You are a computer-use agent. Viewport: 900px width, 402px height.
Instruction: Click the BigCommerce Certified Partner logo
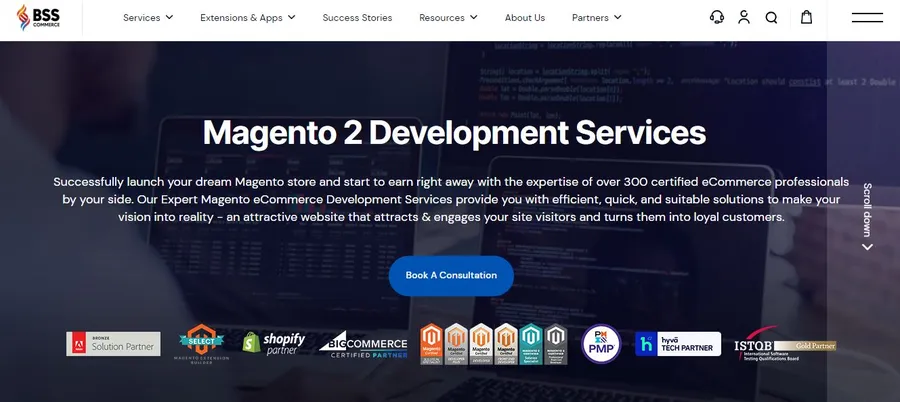coord(363,345)
